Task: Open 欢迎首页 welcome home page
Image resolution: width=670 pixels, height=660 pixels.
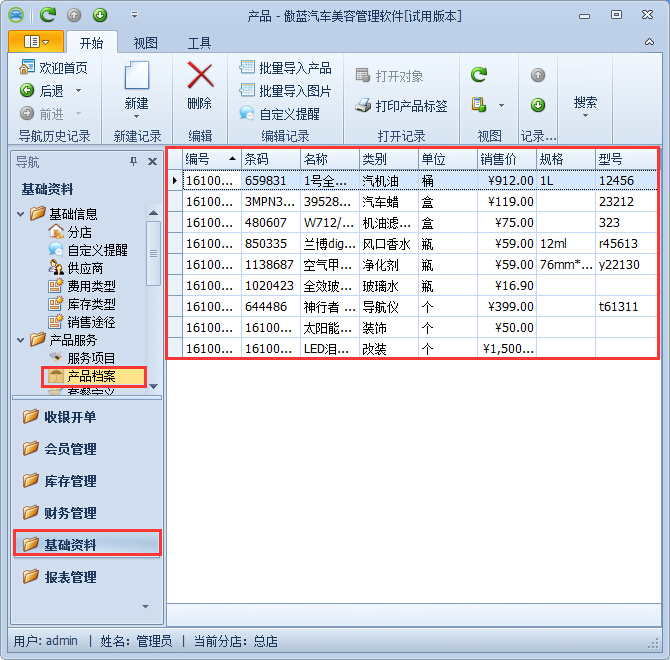Action: click(54, 68)
